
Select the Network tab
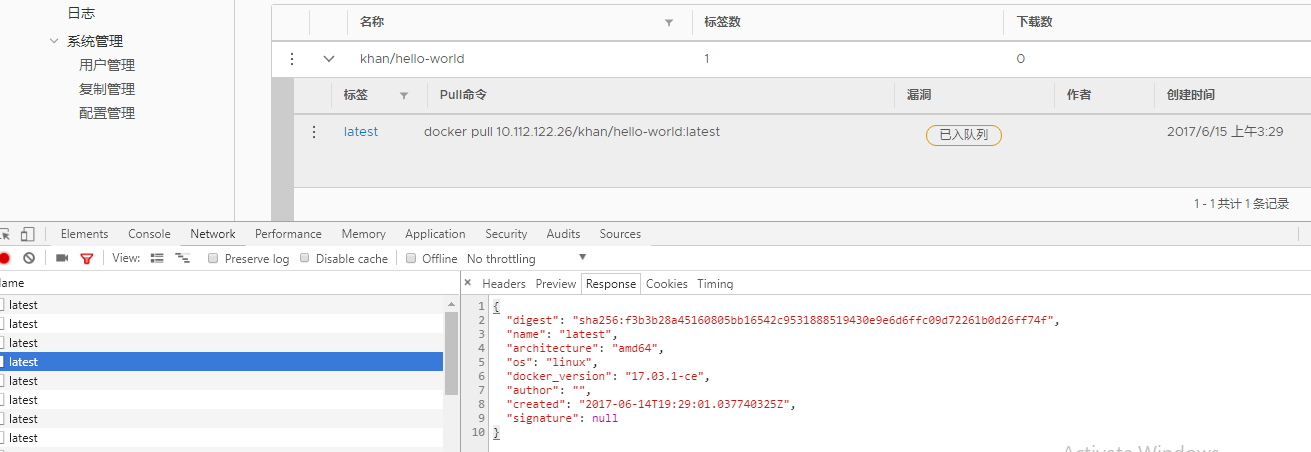[213, 234]
